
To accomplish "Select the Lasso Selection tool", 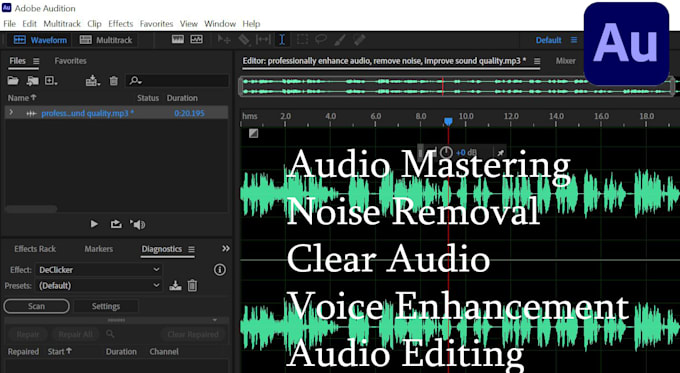I will pos(321,40).
